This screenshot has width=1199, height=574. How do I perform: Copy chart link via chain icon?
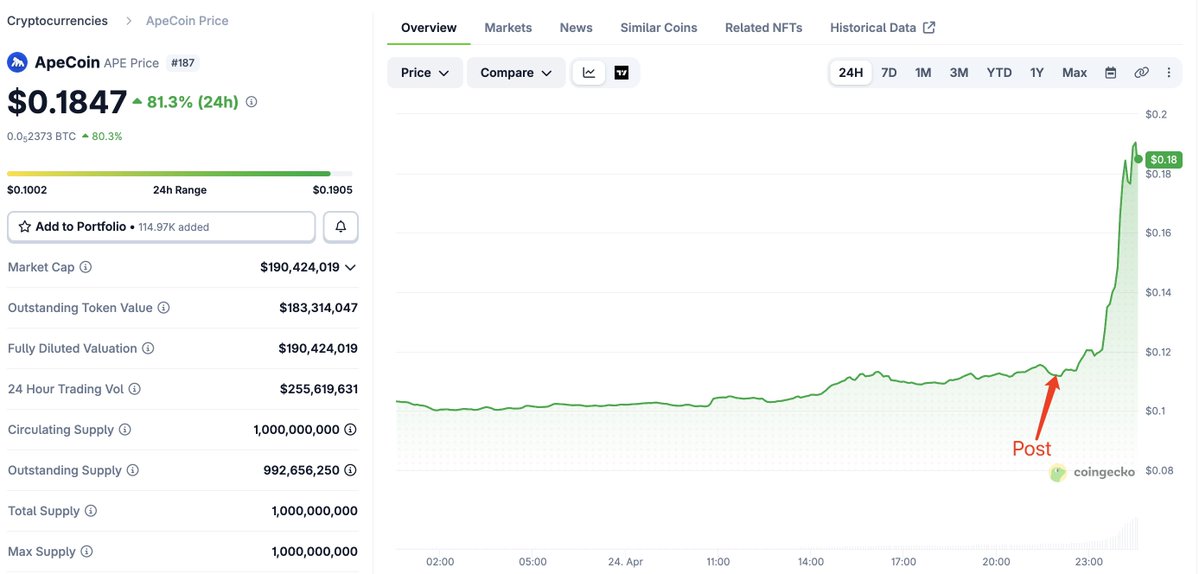coord(1141,73)
